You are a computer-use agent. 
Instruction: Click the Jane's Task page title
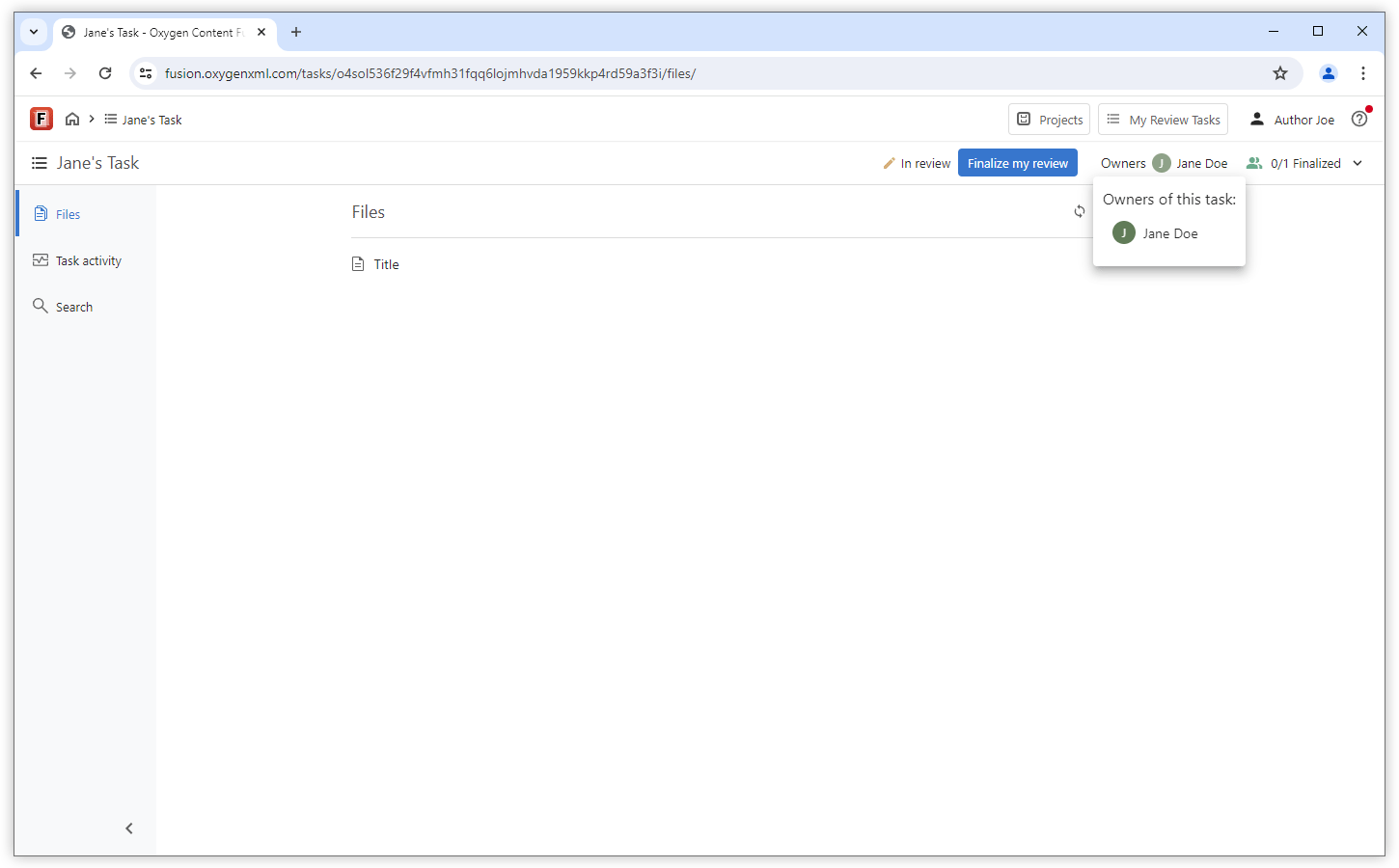97,163
